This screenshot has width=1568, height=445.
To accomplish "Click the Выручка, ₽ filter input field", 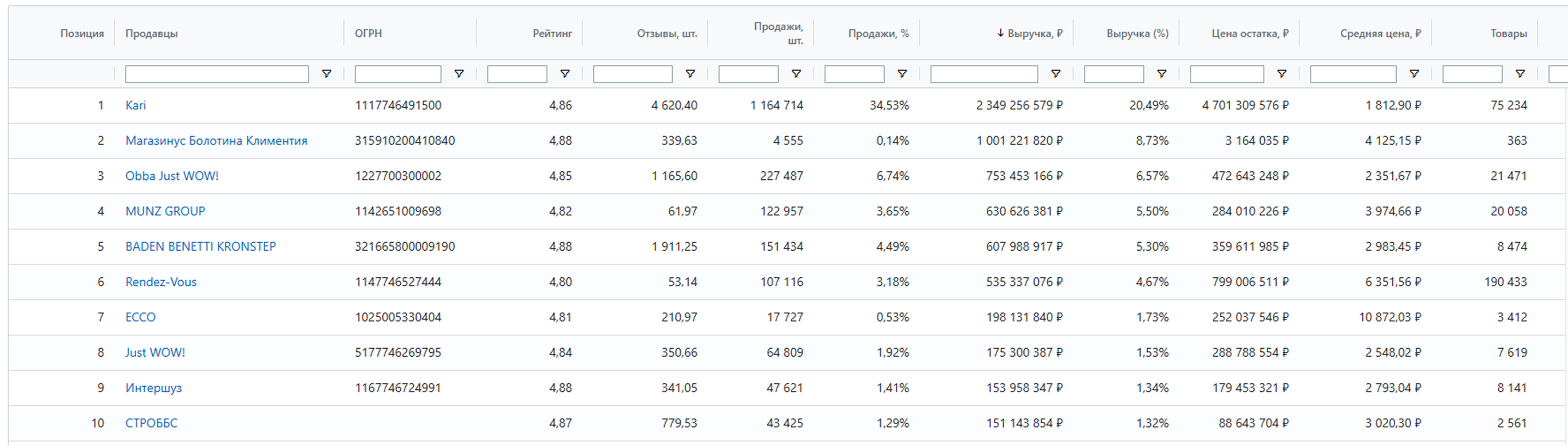I will 984,74.
